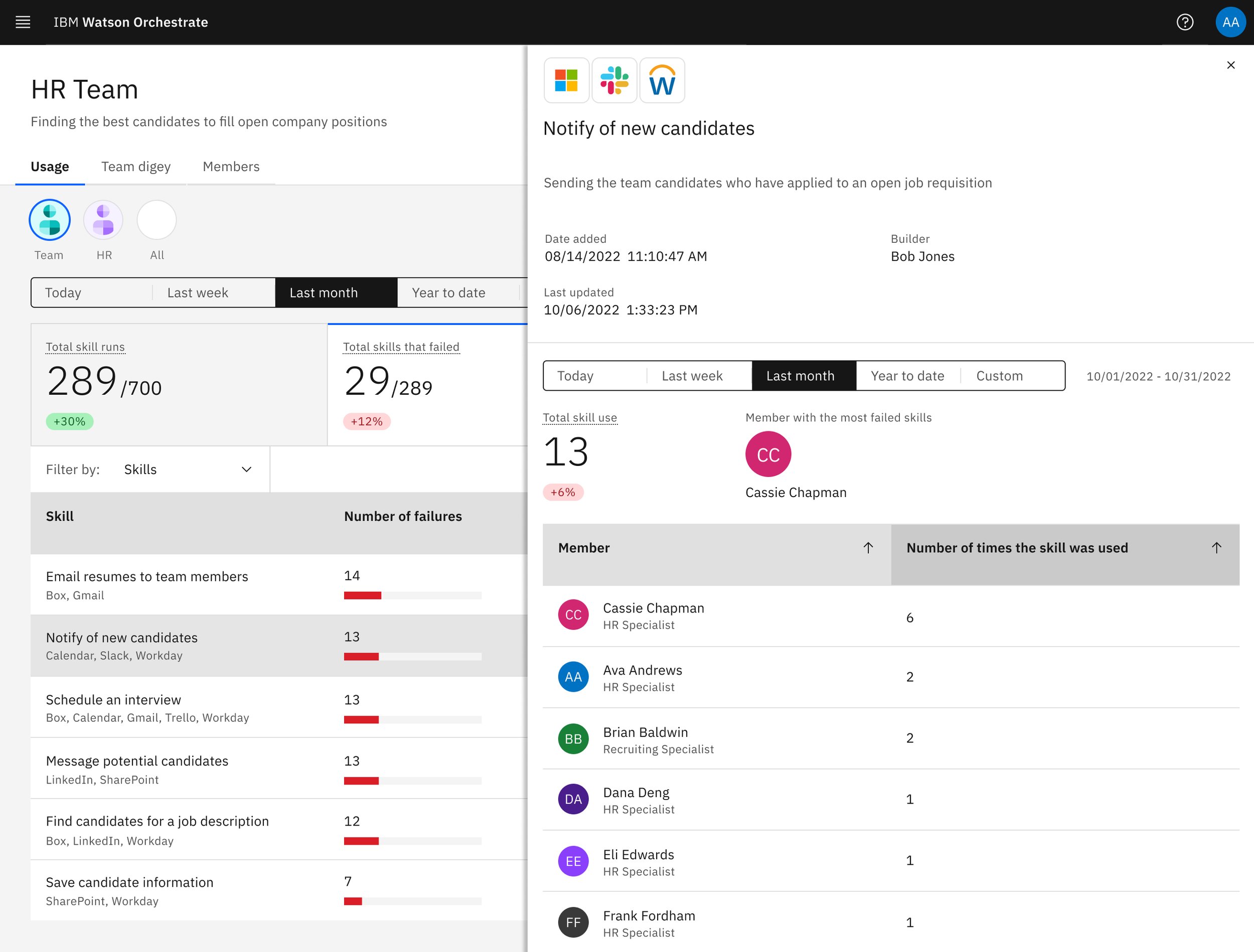
Task: Click the +6% skill use badge
Action: pyautogui.click(x=563, y=492)
